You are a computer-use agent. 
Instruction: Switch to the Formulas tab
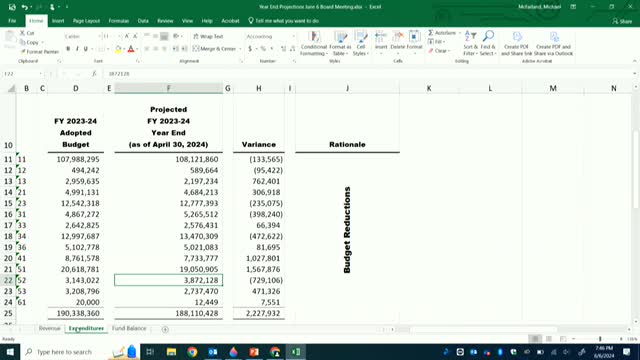pos(118,21)
